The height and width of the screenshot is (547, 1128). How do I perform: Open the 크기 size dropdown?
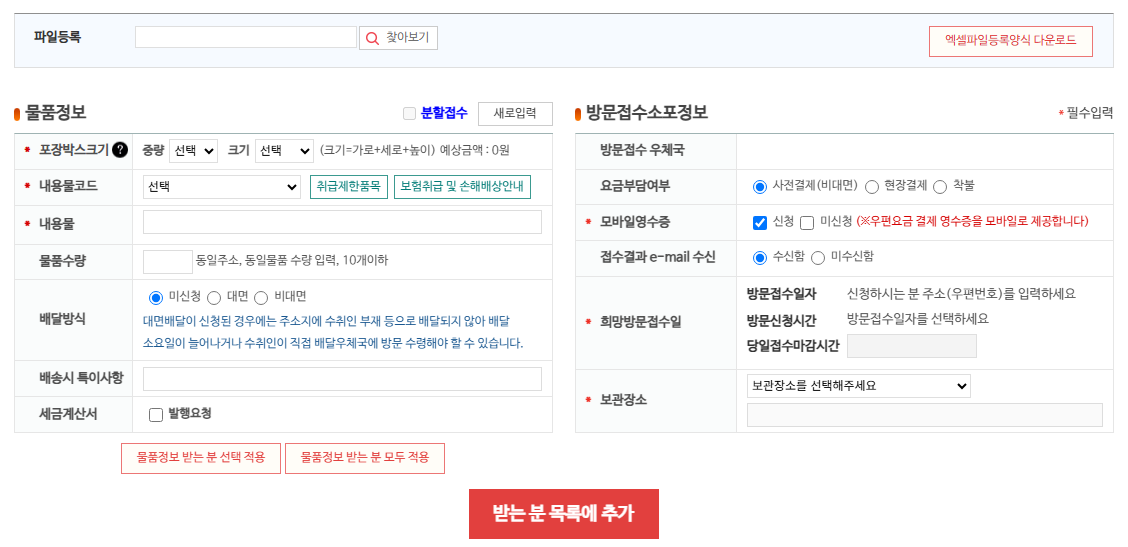284,151
